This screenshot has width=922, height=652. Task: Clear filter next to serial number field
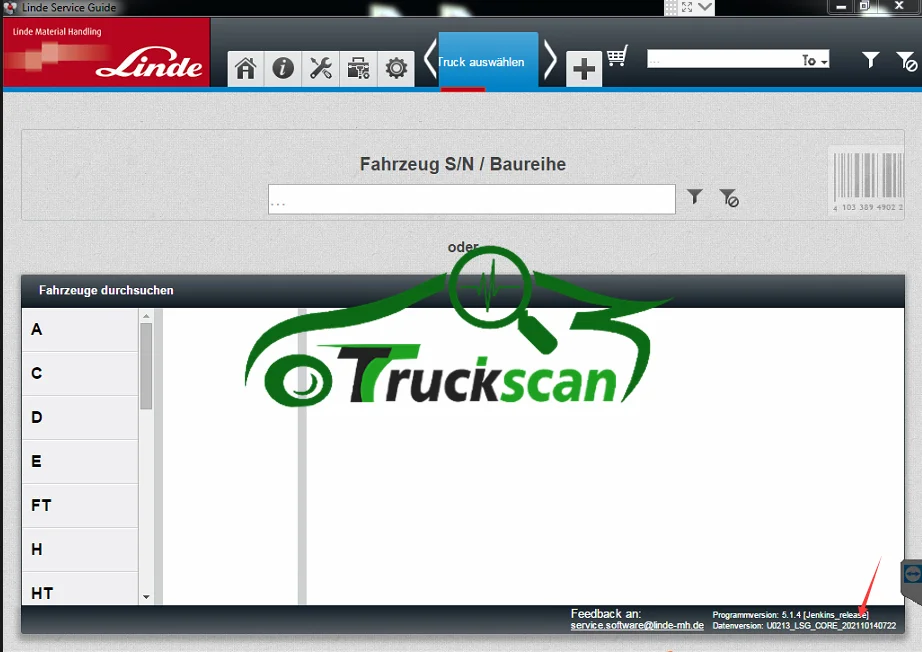tap(729, 198)
